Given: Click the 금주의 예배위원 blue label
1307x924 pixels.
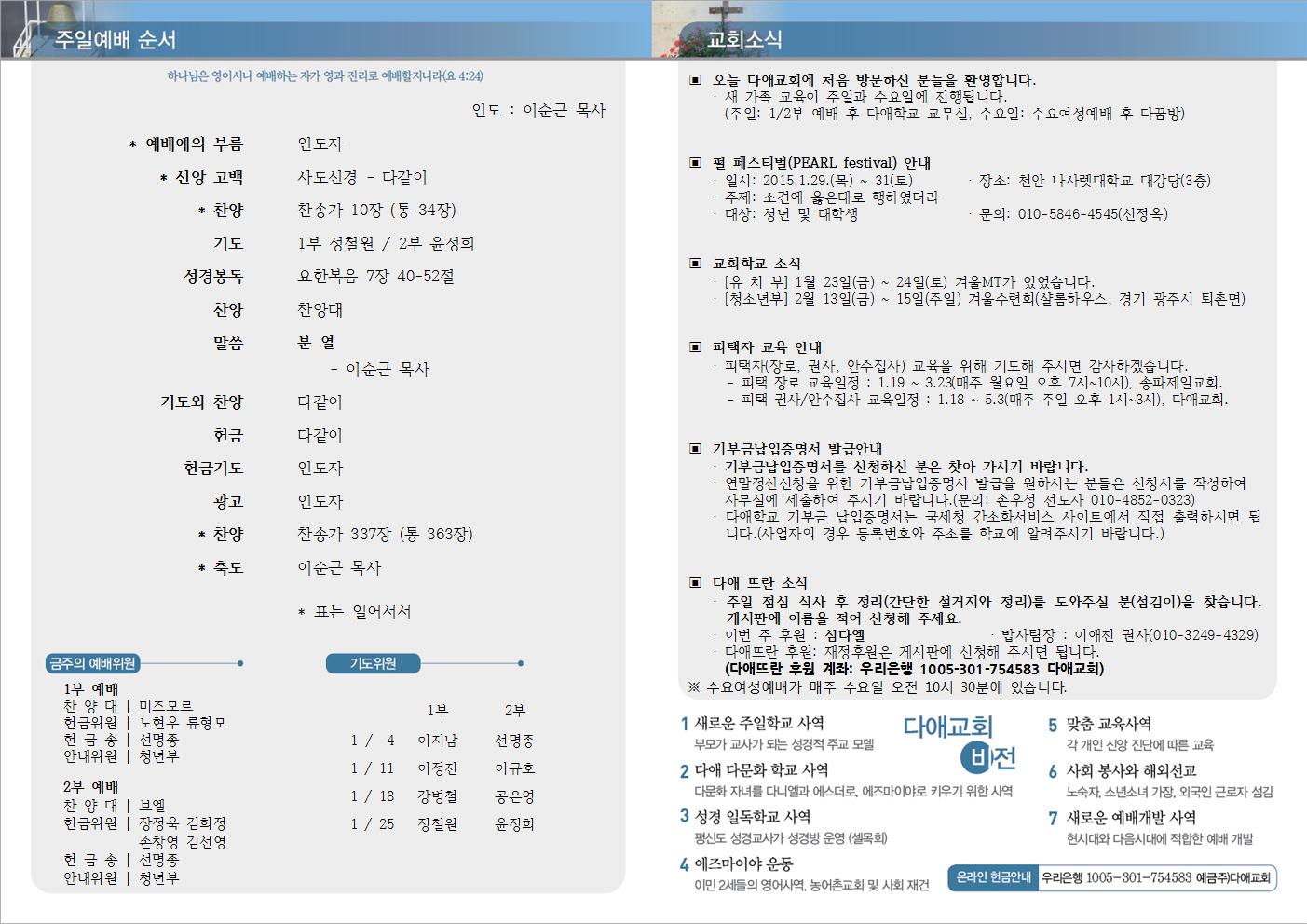Looking at the screenshot, I should point(92,663).
